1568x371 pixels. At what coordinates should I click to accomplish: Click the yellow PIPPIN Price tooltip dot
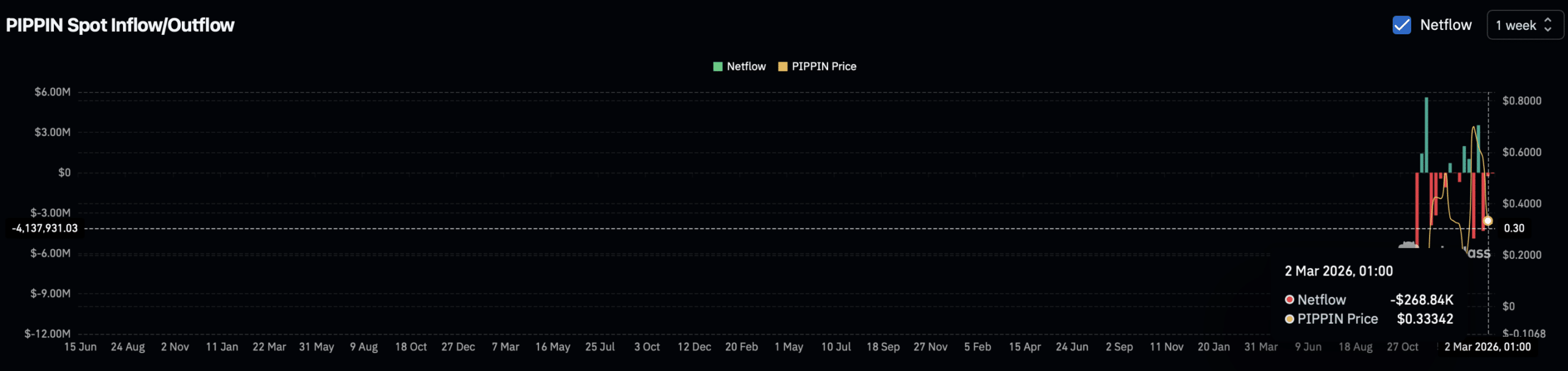click(1289, 319)
